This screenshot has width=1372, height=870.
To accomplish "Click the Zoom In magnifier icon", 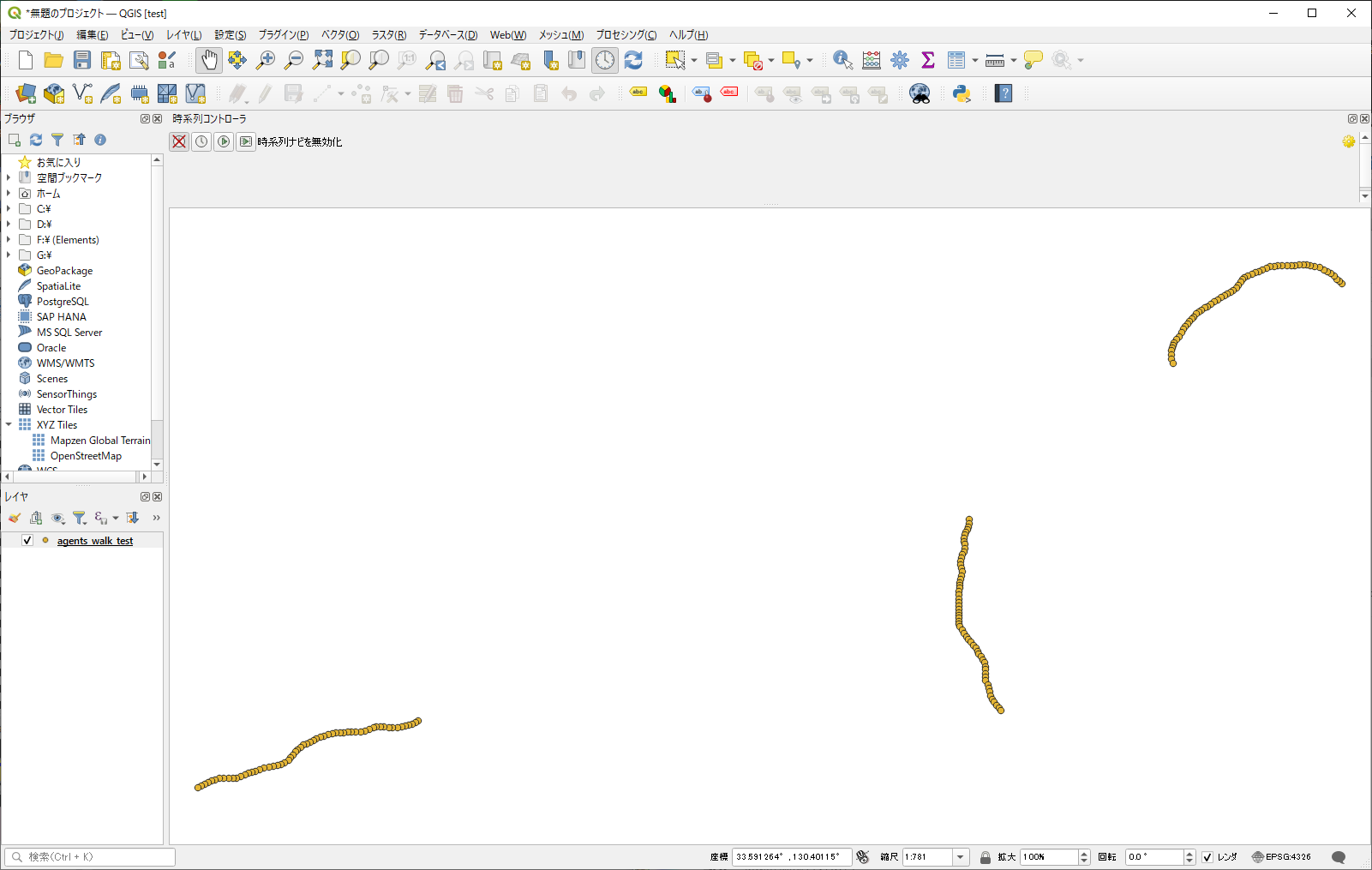I will pyautogui.click(x=266, y=60).
